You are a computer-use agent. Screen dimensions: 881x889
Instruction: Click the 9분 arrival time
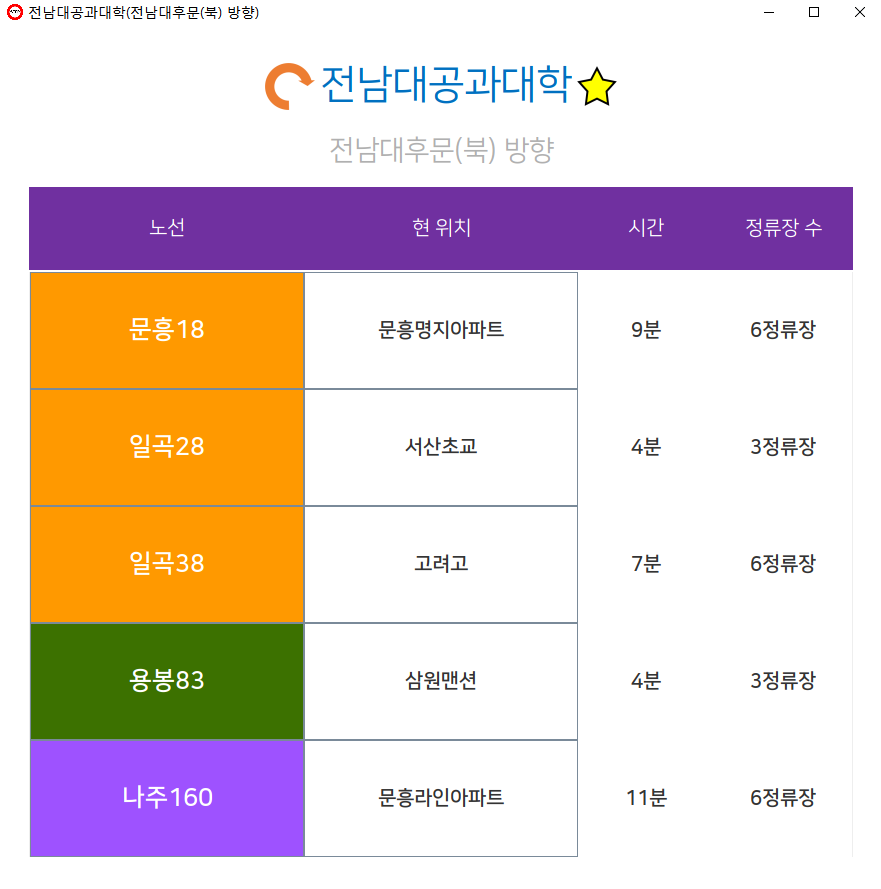[x=646, y=329]
